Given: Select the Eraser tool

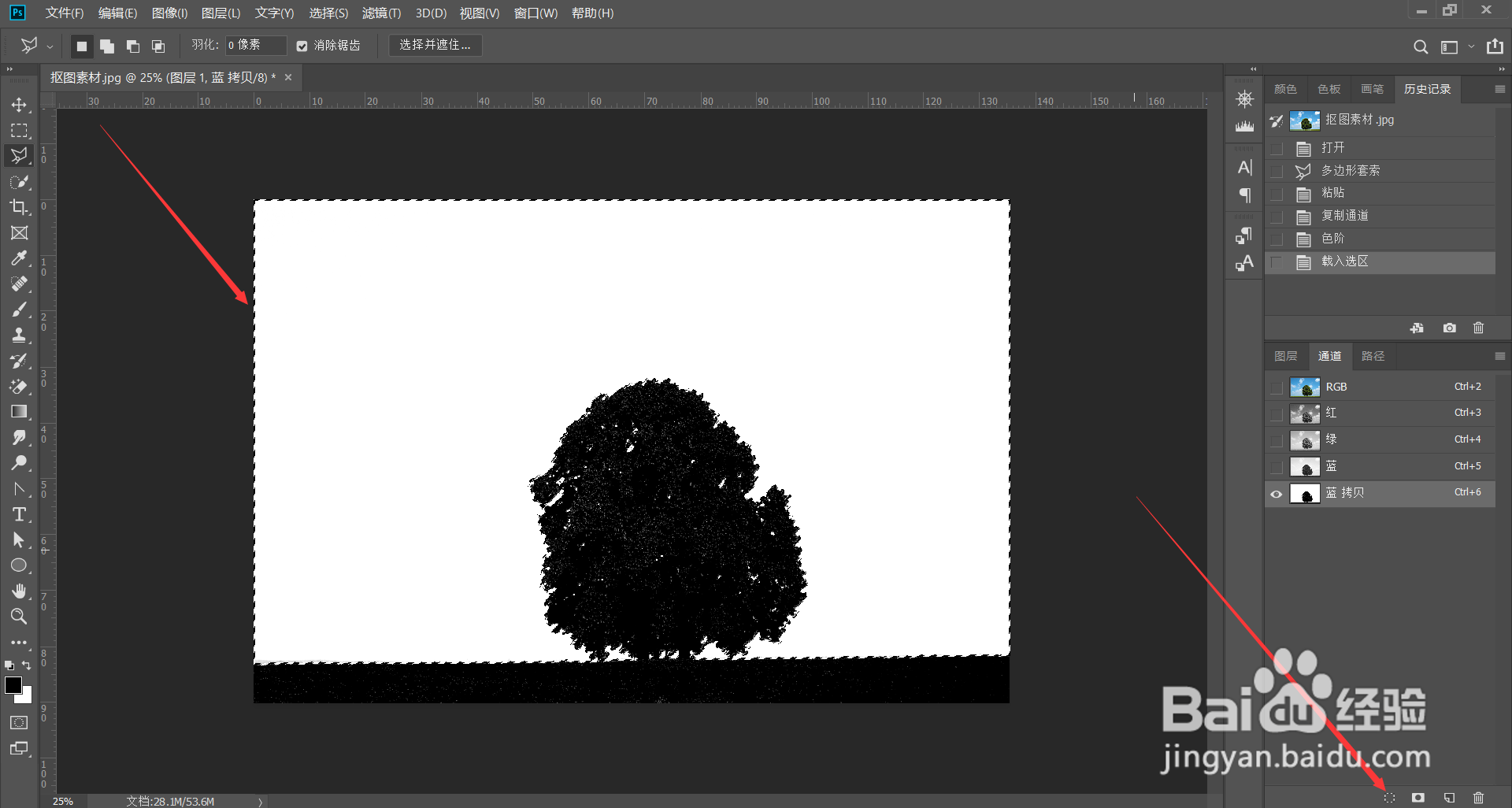Looking at the screenshot, I should click(x=19, y=387).
